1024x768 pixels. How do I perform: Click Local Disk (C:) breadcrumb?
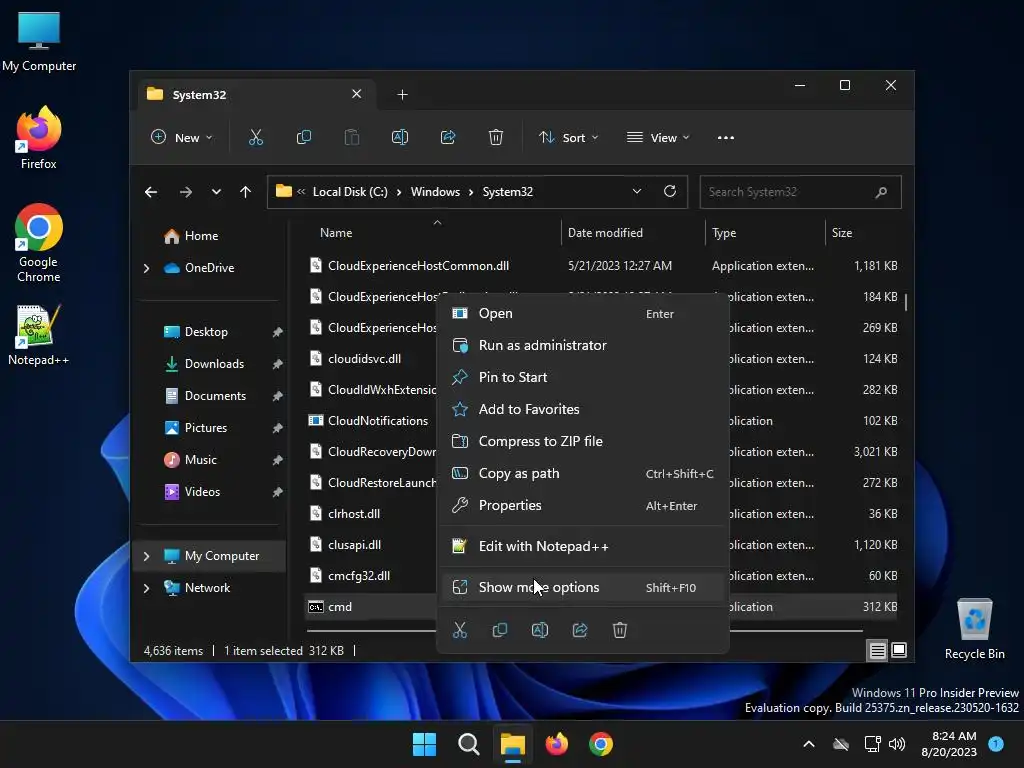350,192
